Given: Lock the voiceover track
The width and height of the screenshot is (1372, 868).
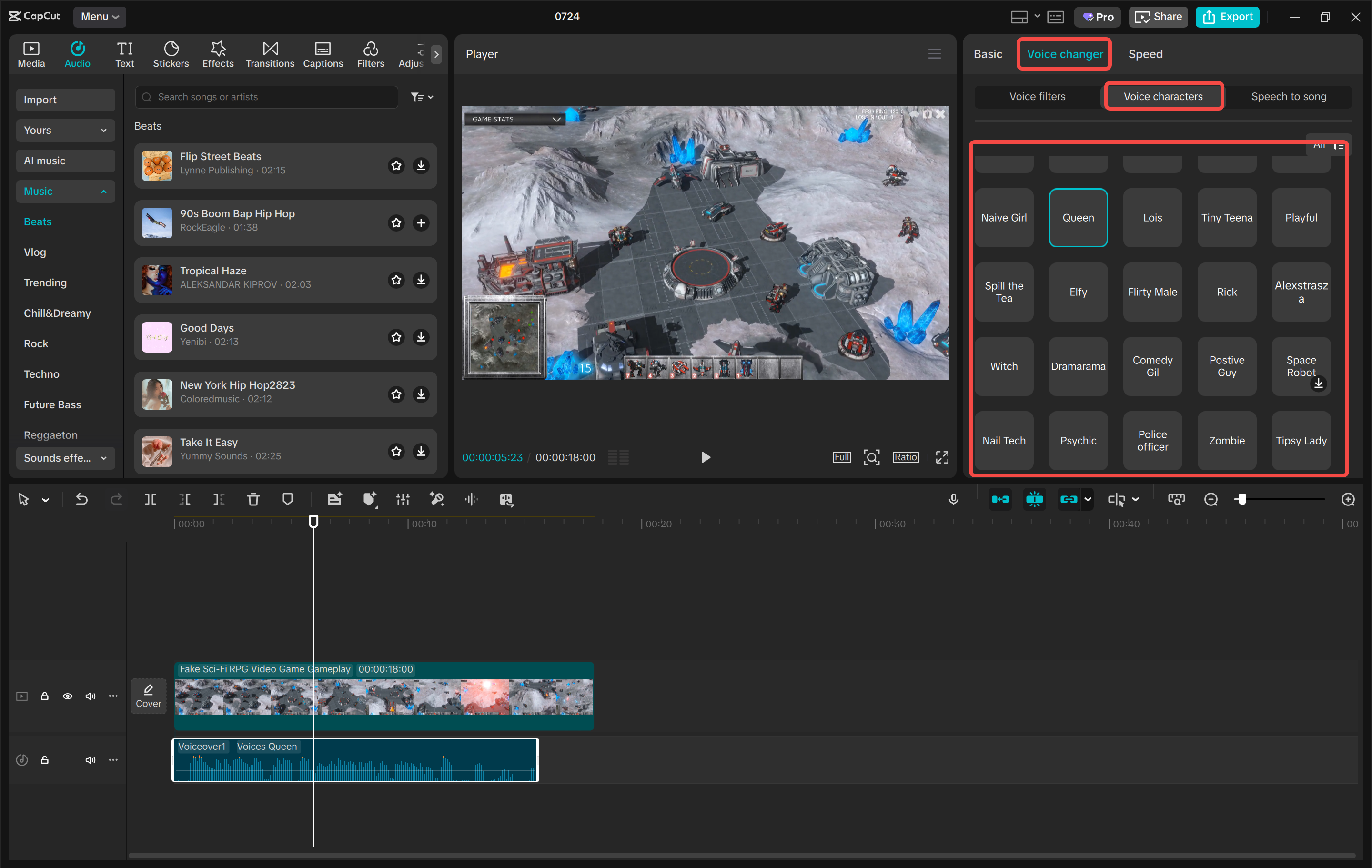Looking at the screenshot, I should pyautogui.click(x=45, y=760).
